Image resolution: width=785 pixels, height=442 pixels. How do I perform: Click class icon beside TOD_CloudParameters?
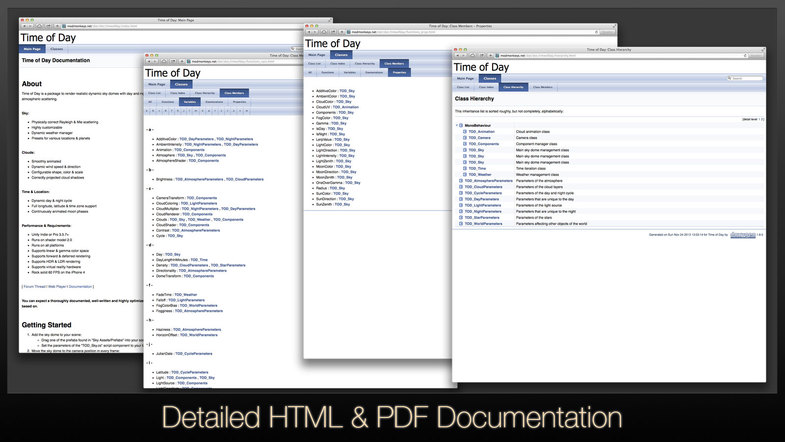coord(461,187)
